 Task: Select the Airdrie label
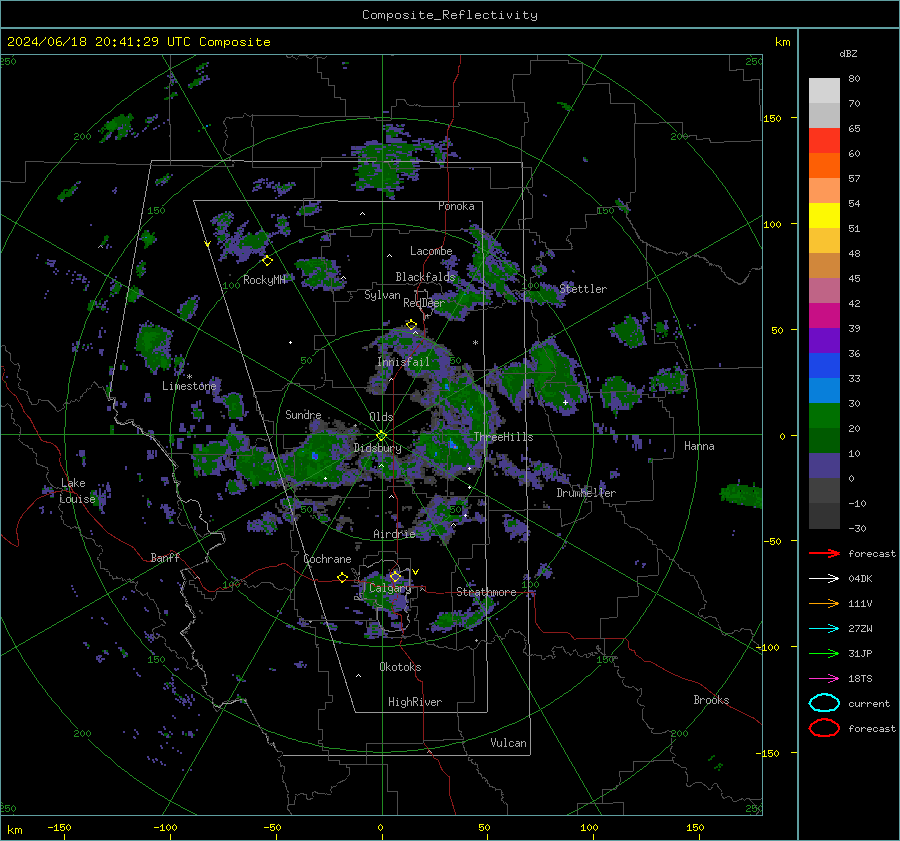click(394, 534)
